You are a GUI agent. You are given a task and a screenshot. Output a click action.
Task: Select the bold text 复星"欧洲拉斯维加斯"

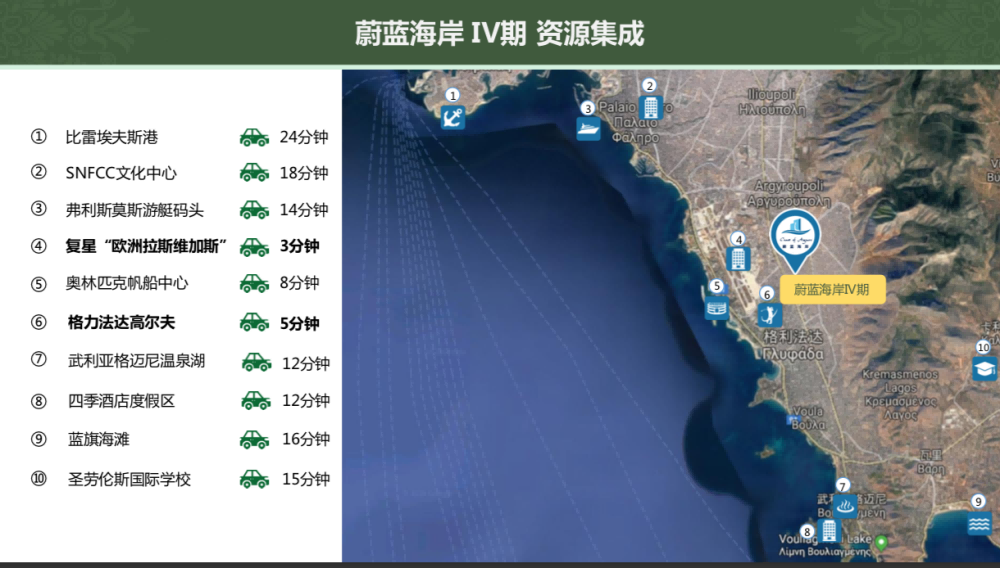coord(146,246)
